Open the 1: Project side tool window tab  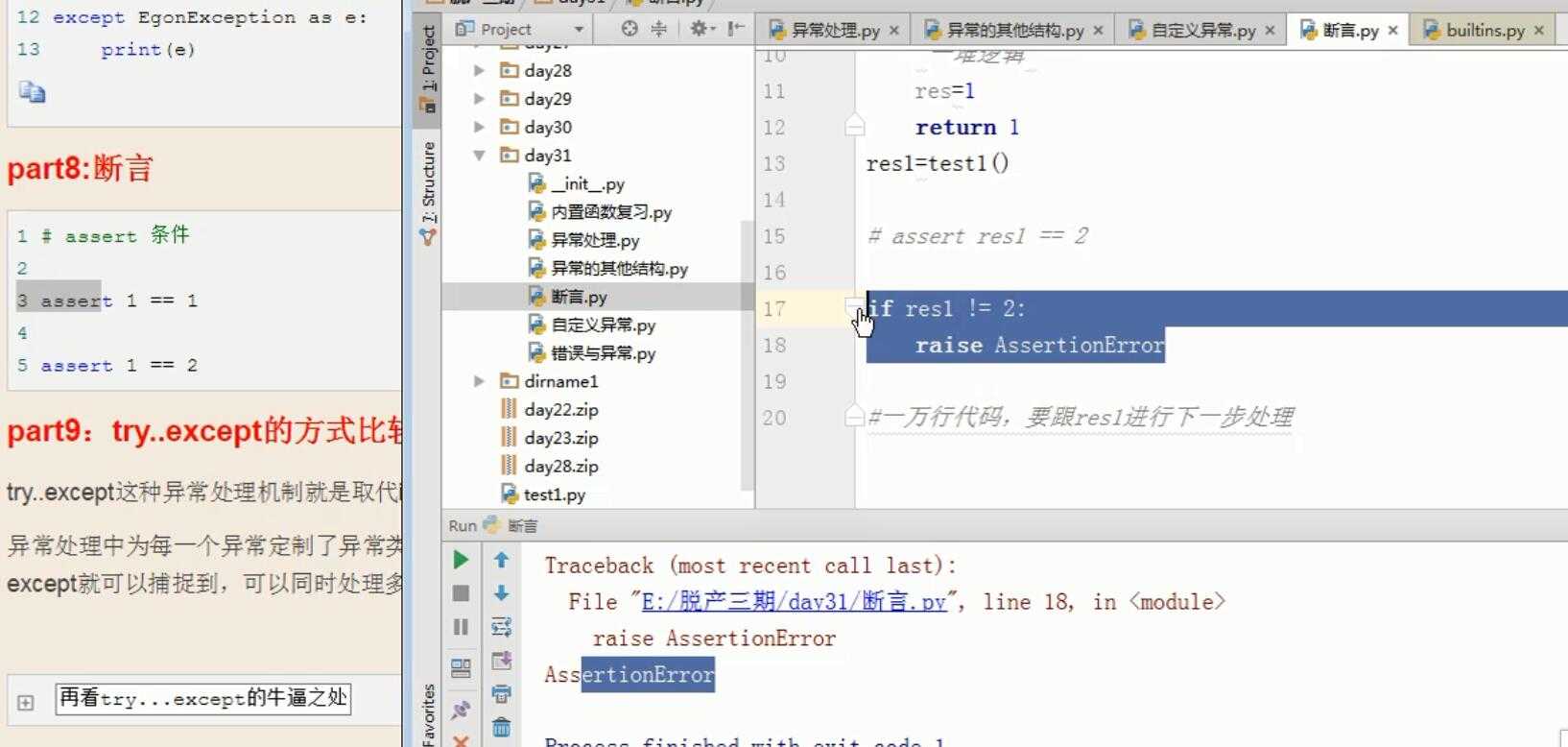pyautogui.click(x=428, y=69)
